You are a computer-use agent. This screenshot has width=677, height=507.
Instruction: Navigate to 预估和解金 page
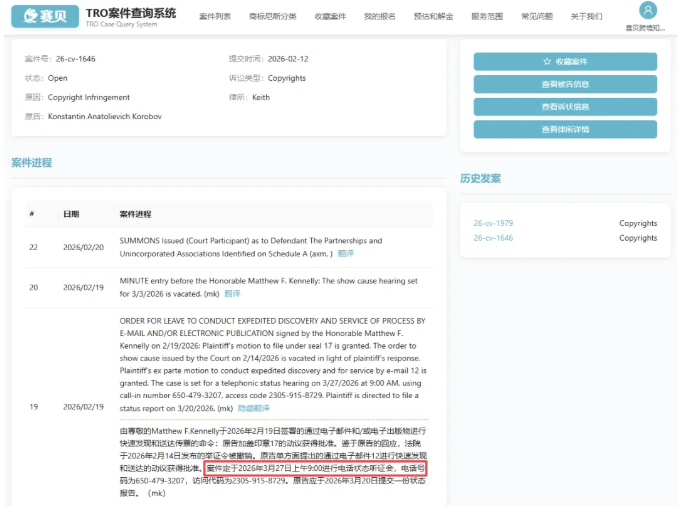(432, 17)
